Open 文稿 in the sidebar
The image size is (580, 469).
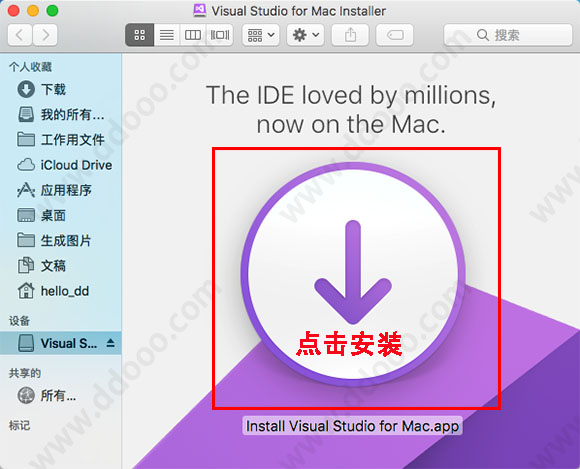tap(61, 266)
